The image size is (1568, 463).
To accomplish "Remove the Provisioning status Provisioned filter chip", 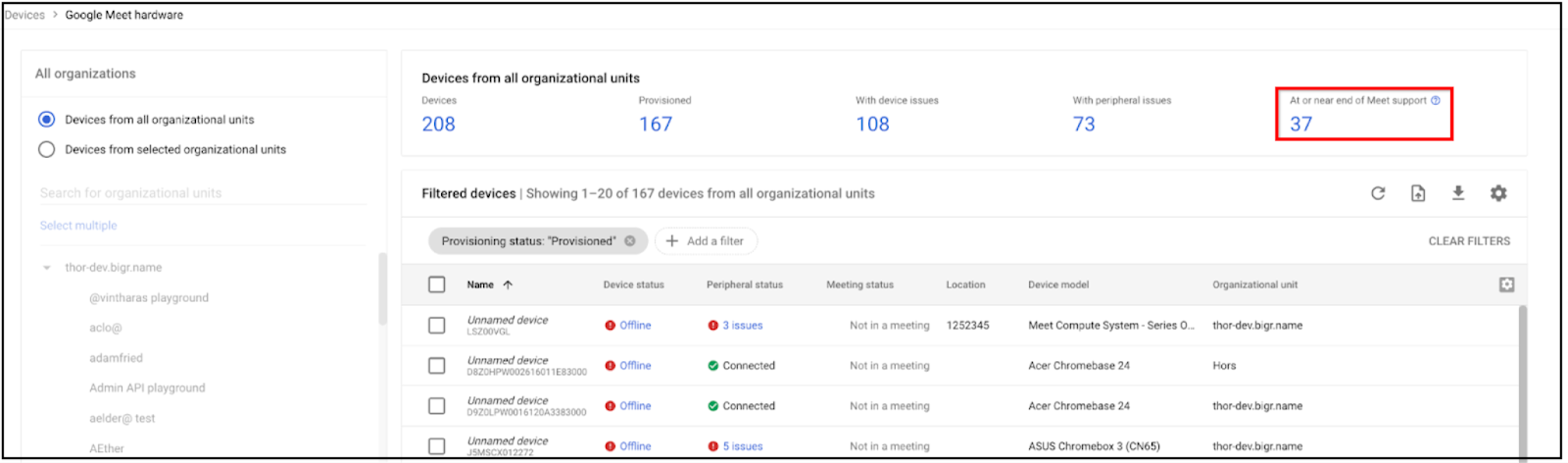I will coord(630,241).
